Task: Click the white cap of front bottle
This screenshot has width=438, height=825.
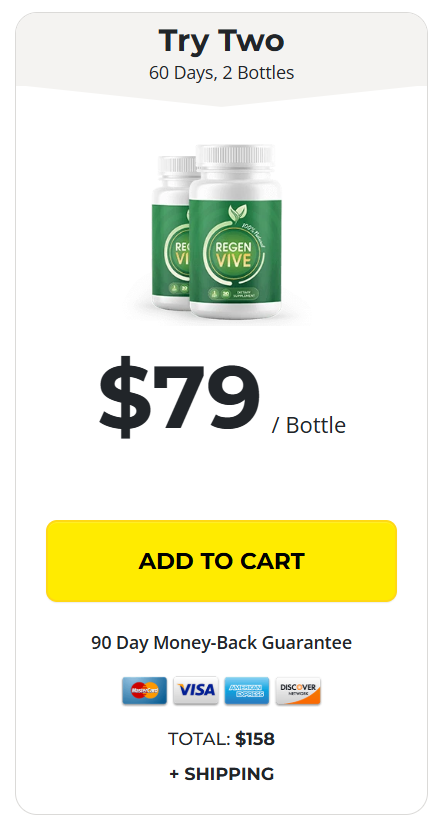Action: pos(235,156)
